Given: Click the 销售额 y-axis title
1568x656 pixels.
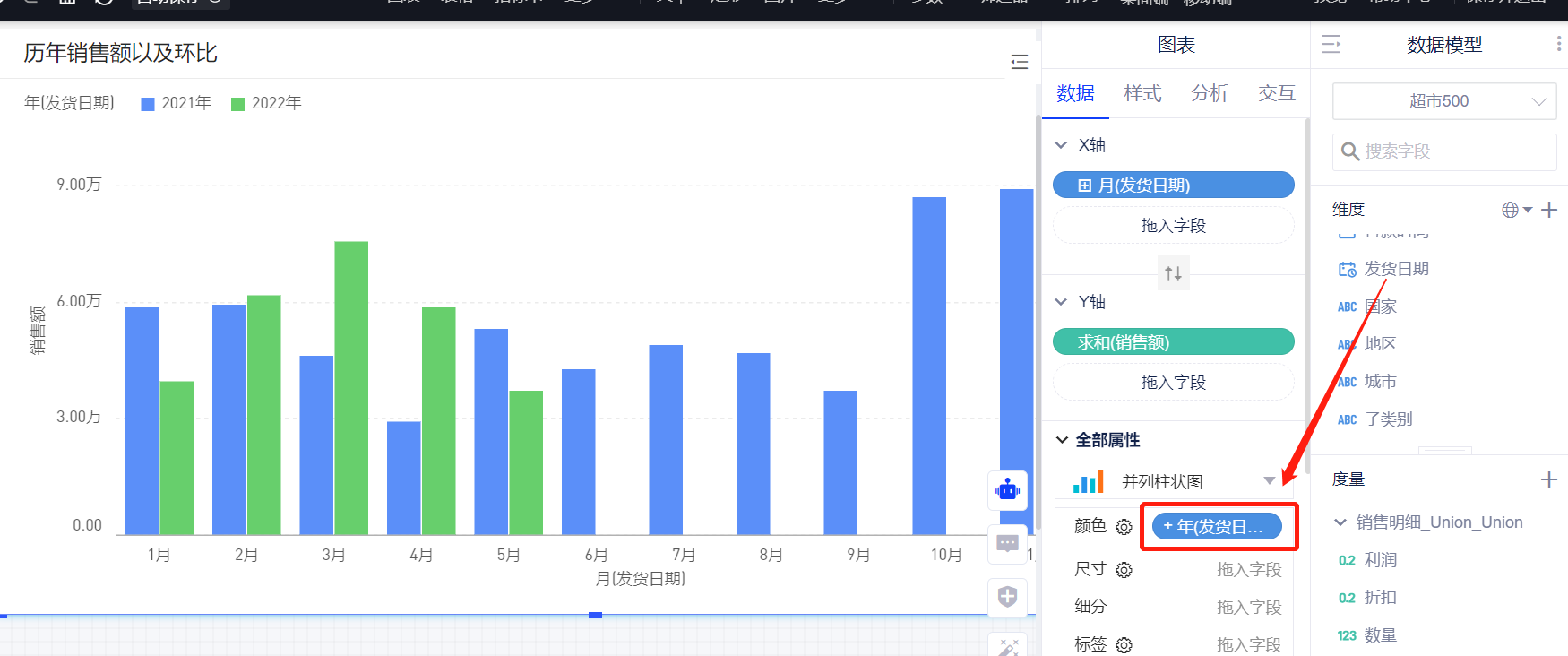Looking at the screenshot, I should (38, 330).
